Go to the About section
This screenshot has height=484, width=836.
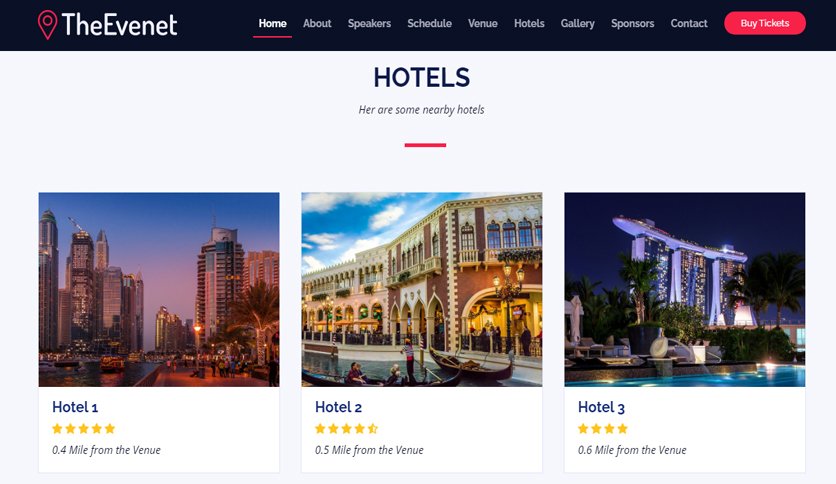[317, 23]
